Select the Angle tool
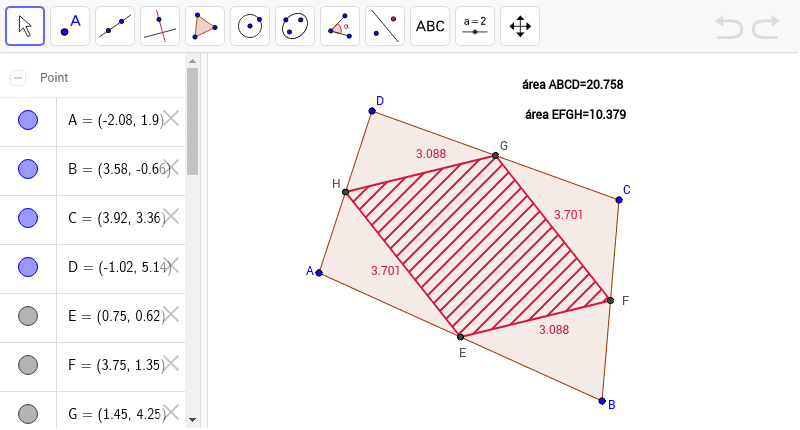Viewport: 800px width, 430px height. click(340, 26)
